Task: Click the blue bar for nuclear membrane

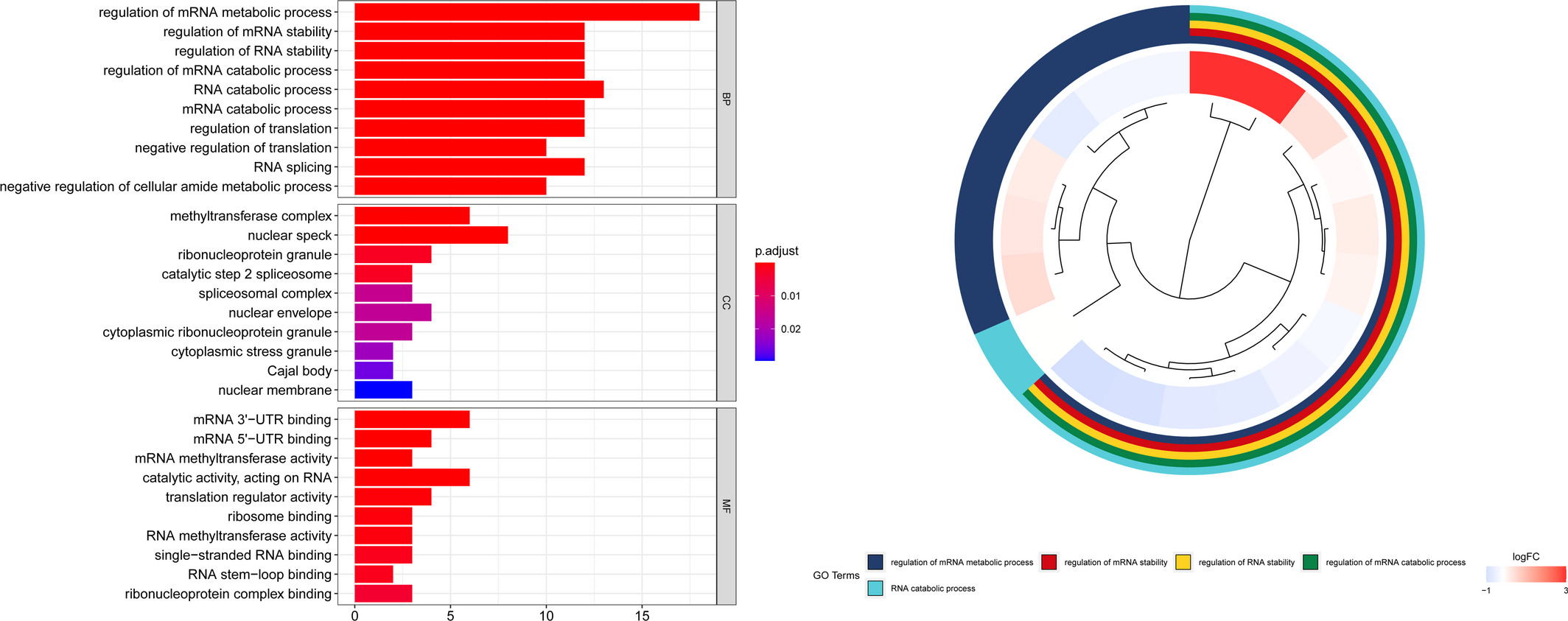Action: (x=383, y=390)
